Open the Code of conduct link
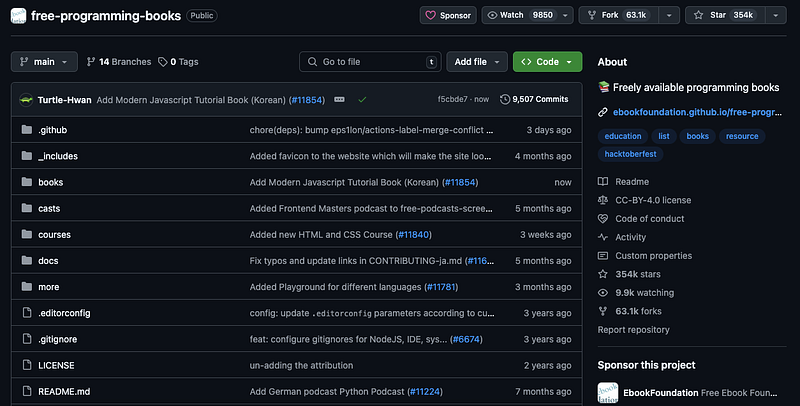 point(641,219)
